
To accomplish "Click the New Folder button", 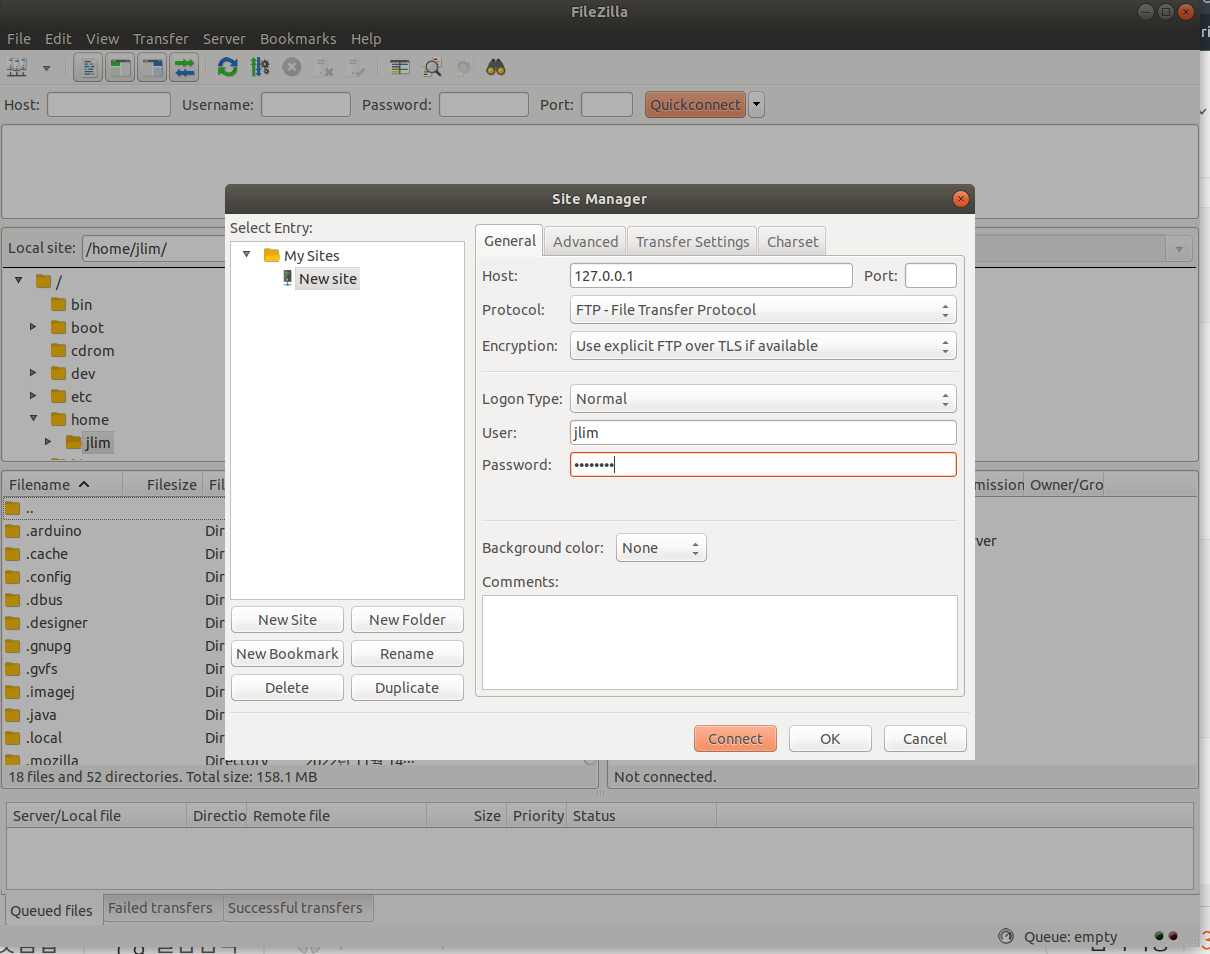I will tap(407, 620).
